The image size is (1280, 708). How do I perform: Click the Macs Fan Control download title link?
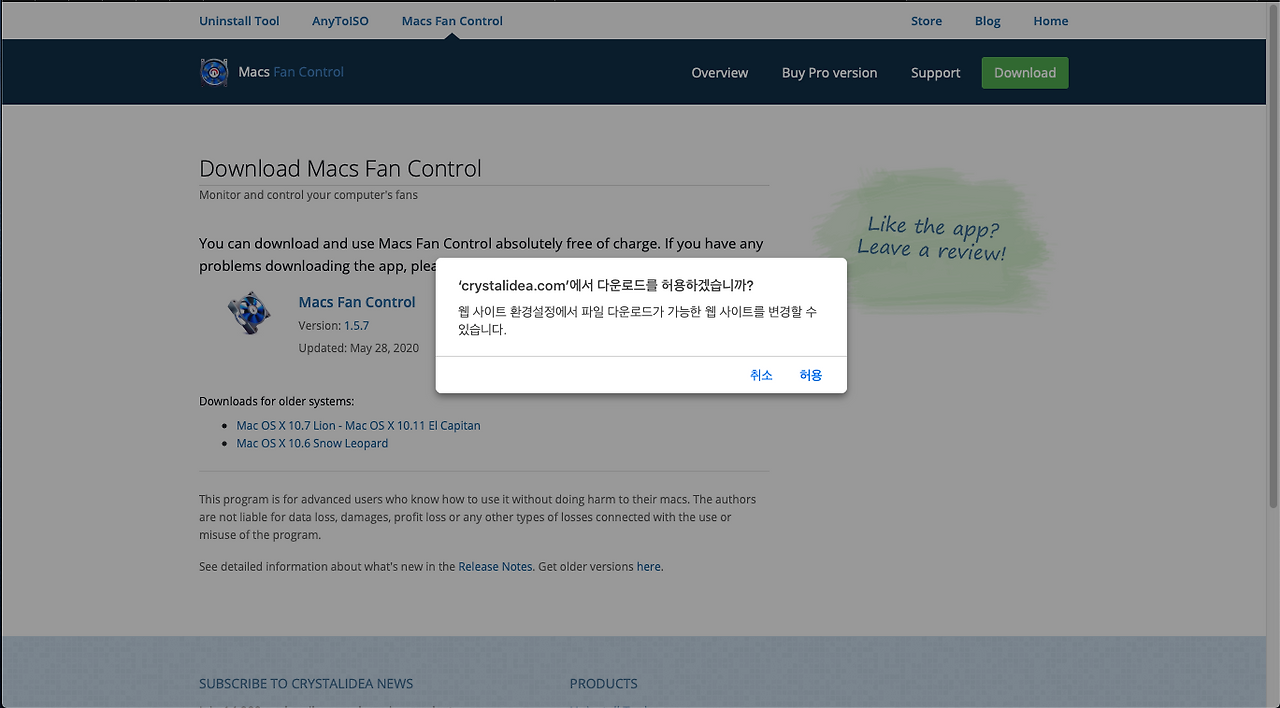coord(357,302)
